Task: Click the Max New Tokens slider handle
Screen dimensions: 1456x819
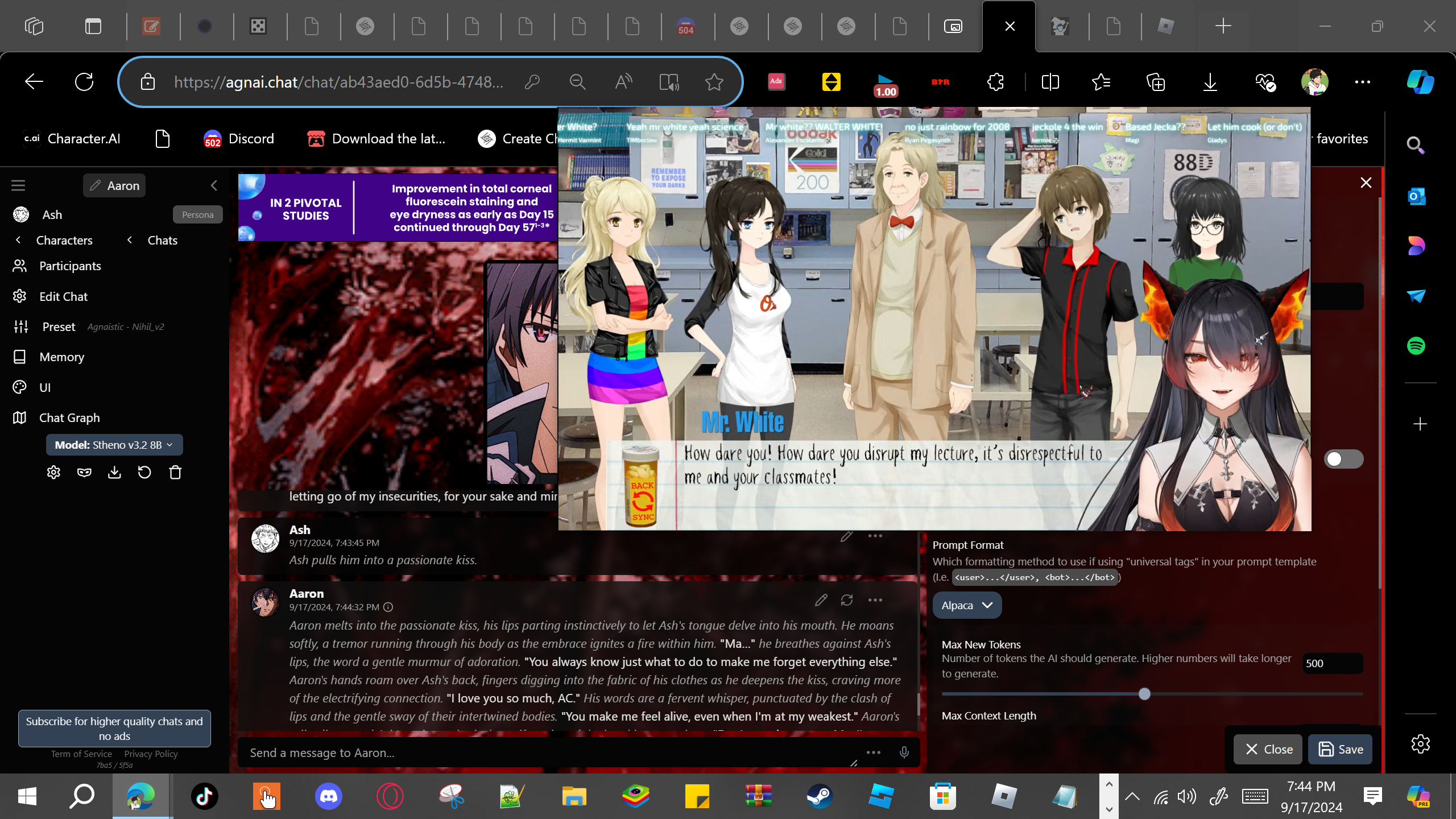Action: coord(1145,694)
